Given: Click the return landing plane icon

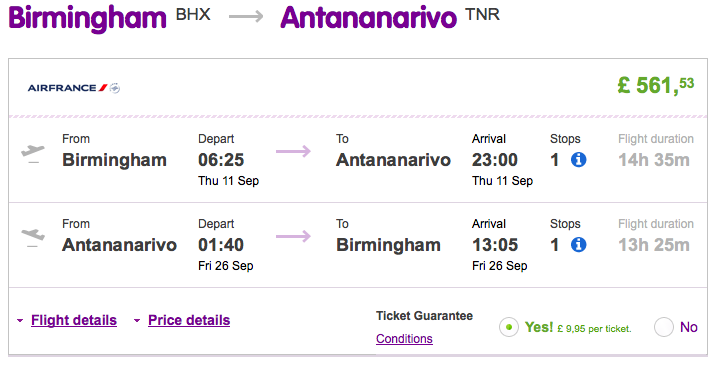Looking at the screenshot, I should (x=33, y=238).
